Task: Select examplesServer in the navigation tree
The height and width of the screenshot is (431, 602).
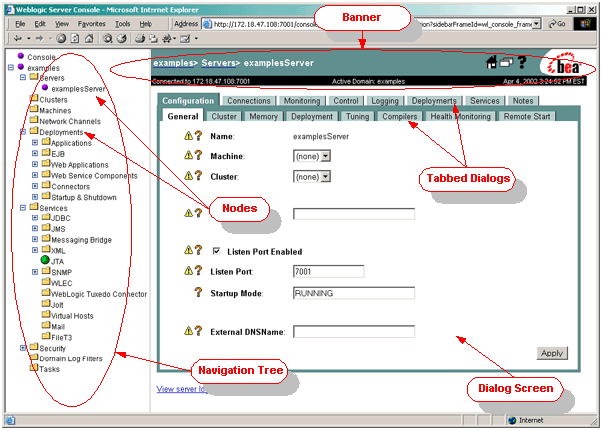Action: (78, 89)
